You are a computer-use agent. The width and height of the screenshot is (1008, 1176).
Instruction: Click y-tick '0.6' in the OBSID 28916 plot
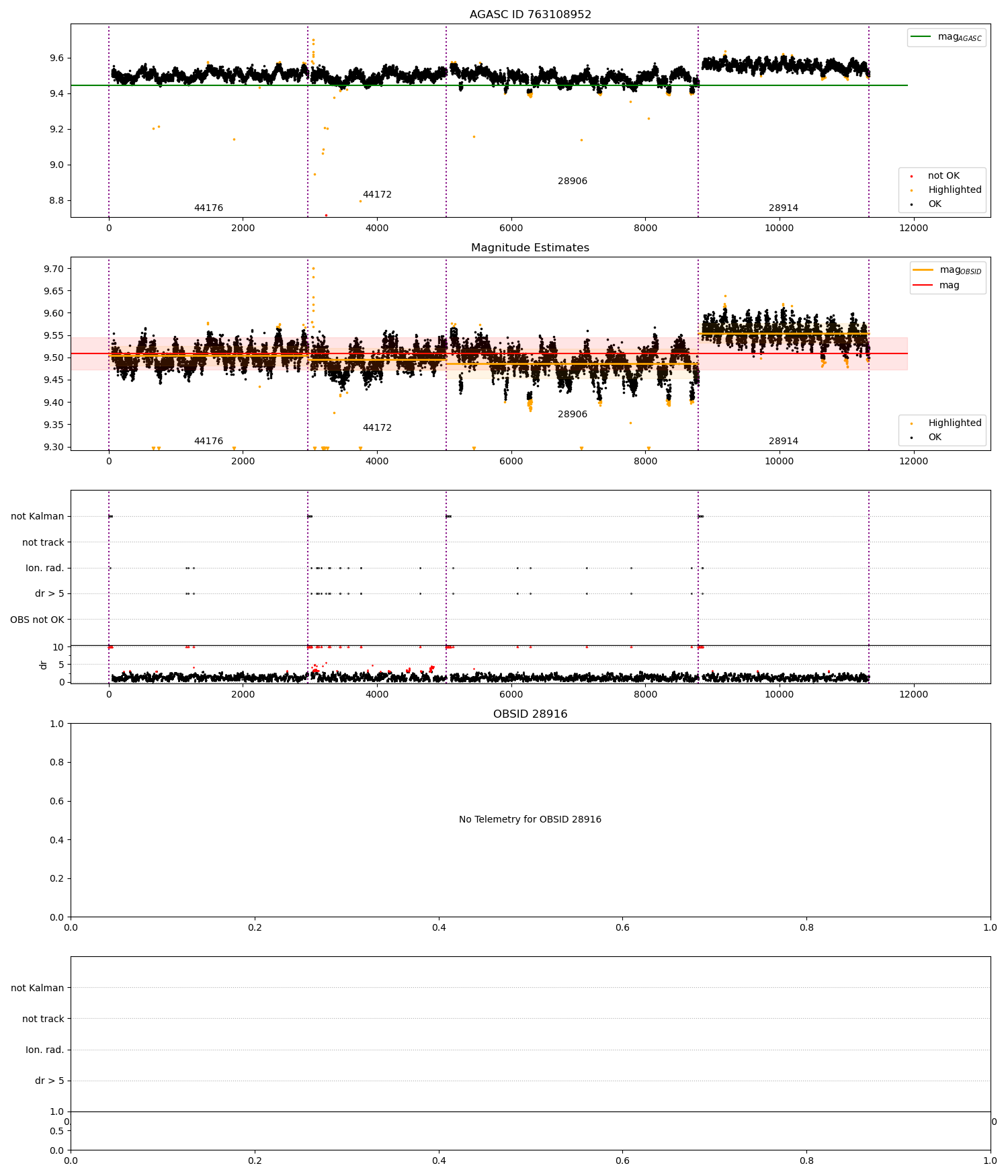click(56, 802)
